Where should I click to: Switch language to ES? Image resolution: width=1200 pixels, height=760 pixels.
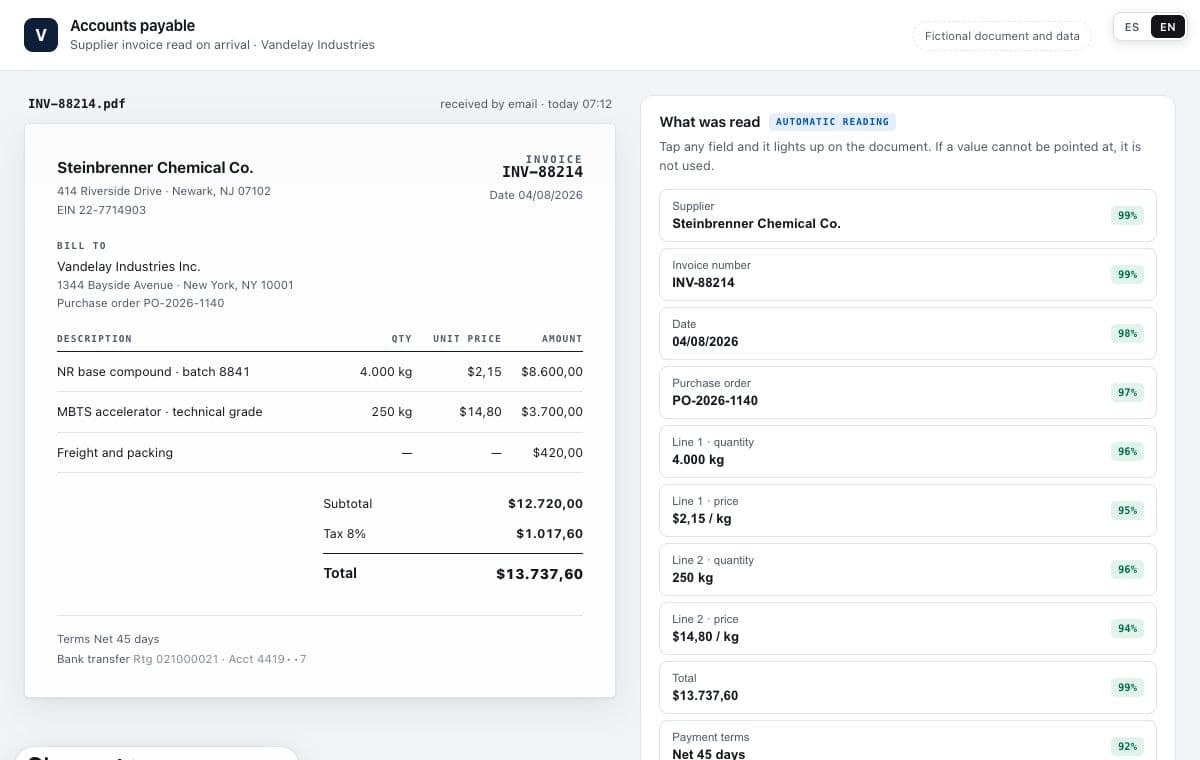[1132, 27]
